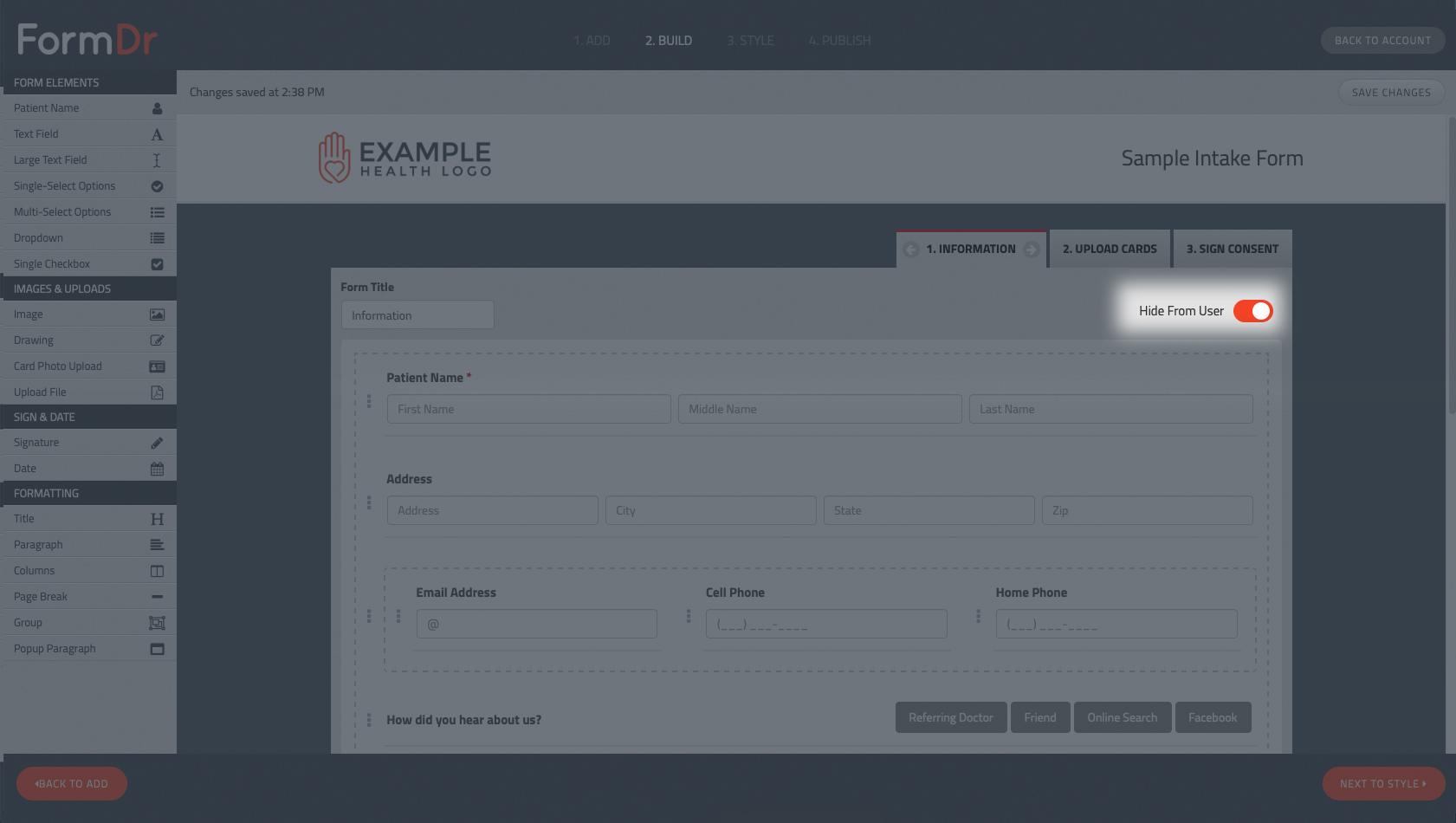
Task: Click the First Name input field
Action: [x=528, y=409]
